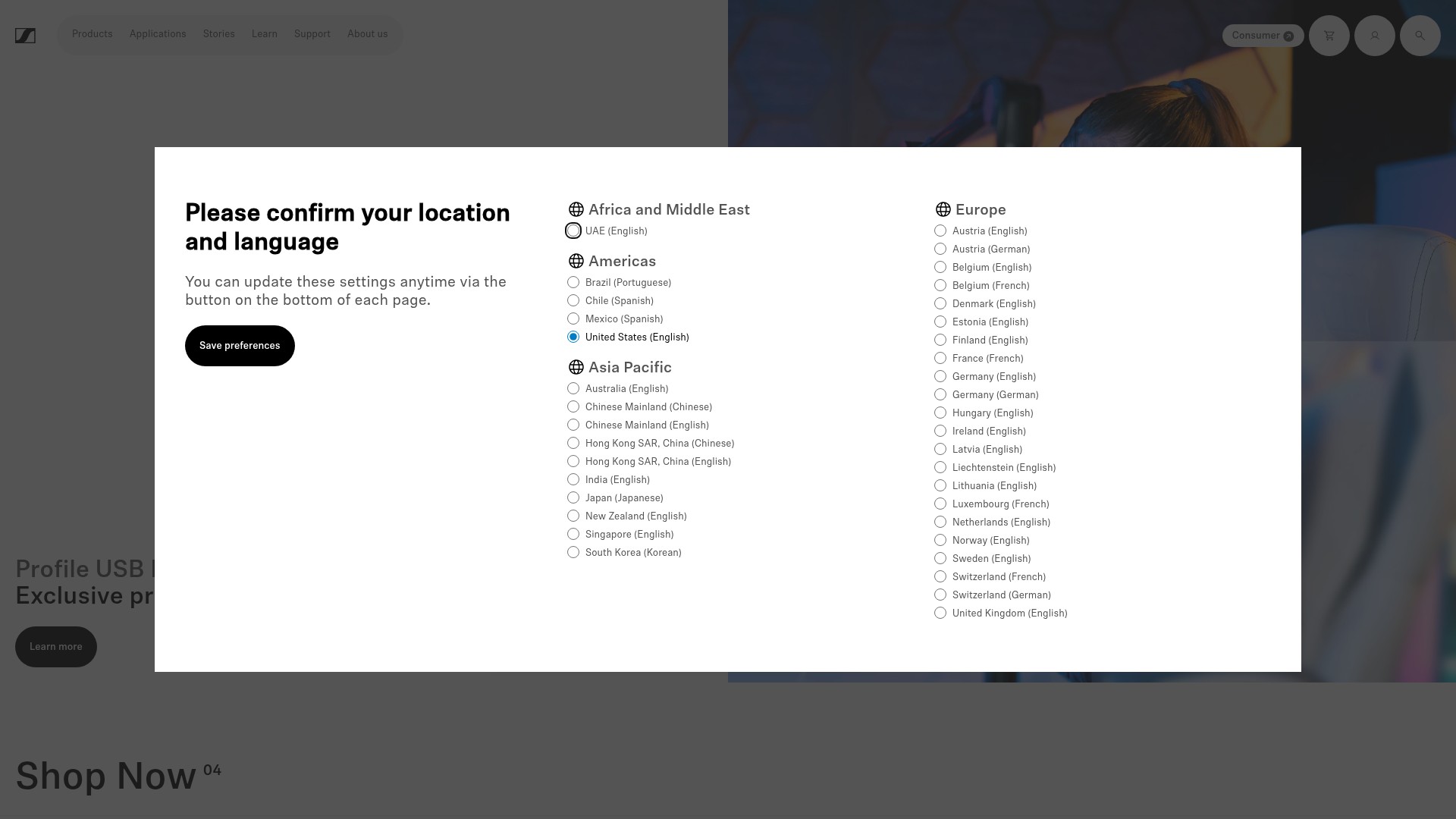The width and height of the screenshot is (1456, 819).
Task: Pick Hong Kong SAR, China (English)
Action: [573, 461]
